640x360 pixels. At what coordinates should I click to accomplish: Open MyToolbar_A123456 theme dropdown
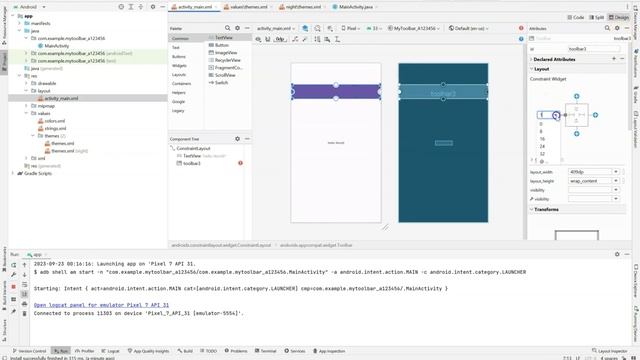pyautogui.click(x=414, y=28)
